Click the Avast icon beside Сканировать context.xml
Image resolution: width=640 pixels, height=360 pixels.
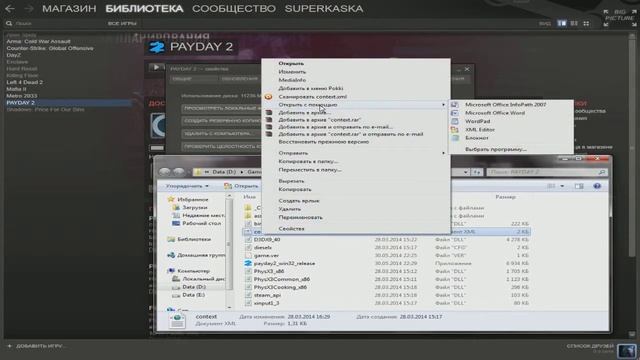click(268, 97)
